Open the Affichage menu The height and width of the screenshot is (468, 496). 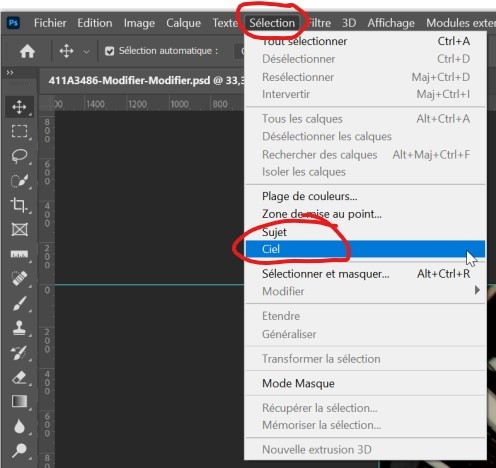391,23
